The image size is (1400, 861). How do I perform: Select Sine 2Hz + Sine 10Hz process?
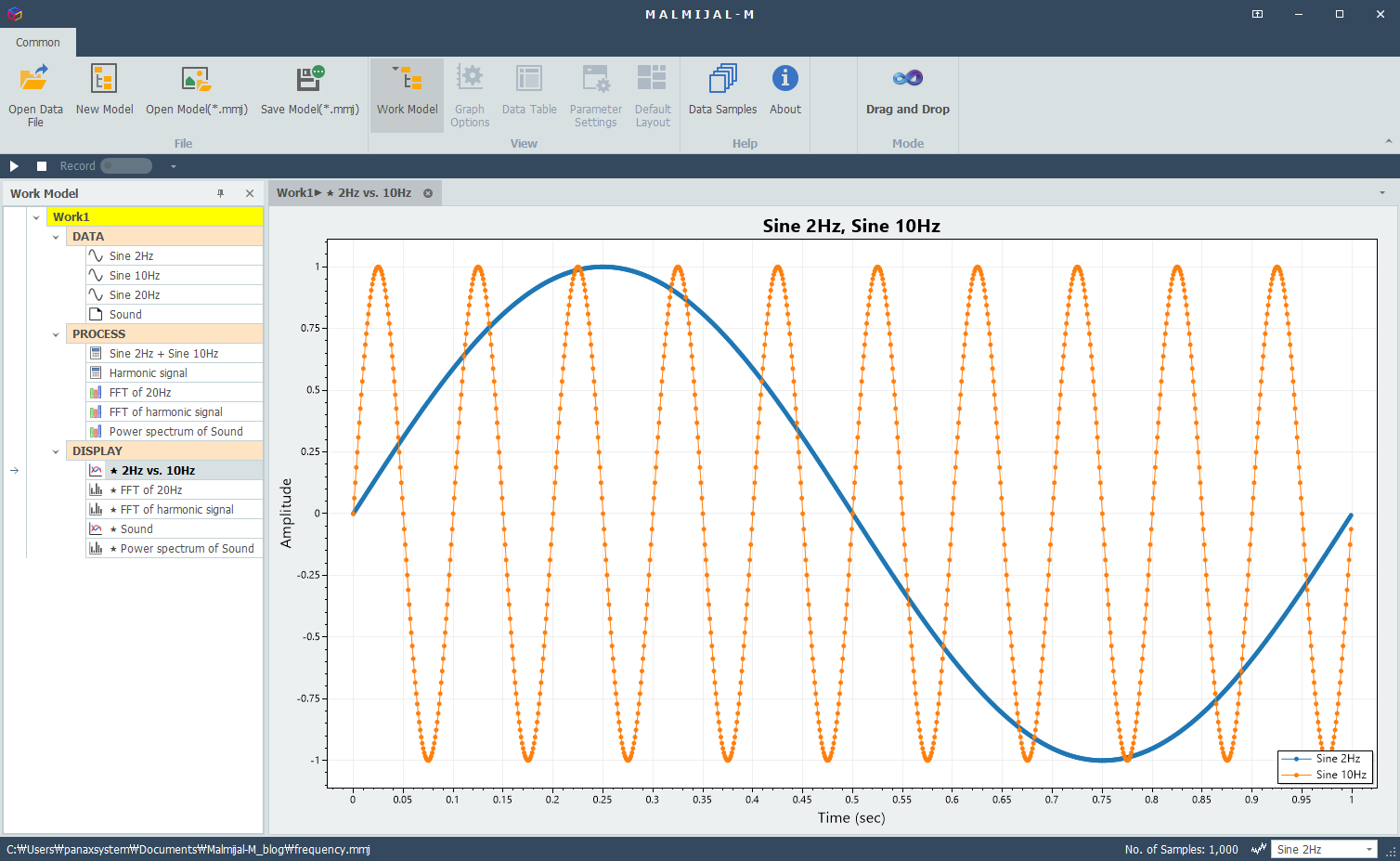point(175,354)
